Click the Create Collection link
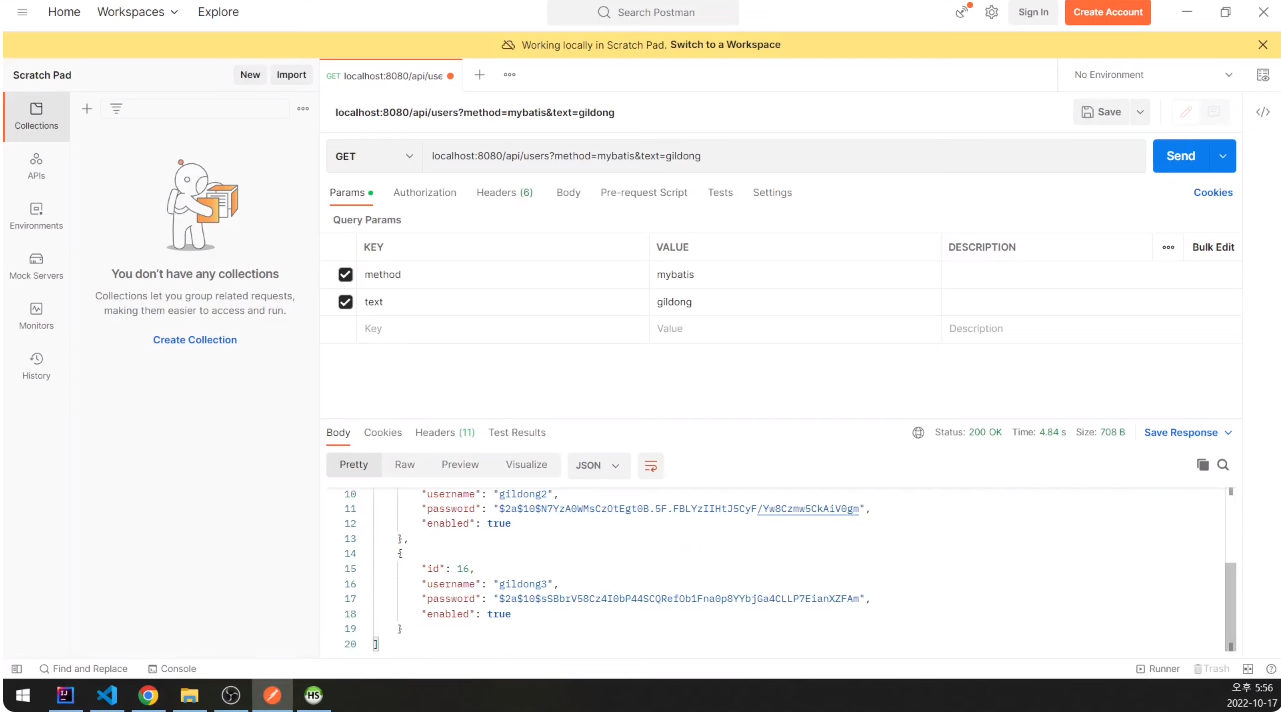The image size is (1281, 713). coord(195,340)
